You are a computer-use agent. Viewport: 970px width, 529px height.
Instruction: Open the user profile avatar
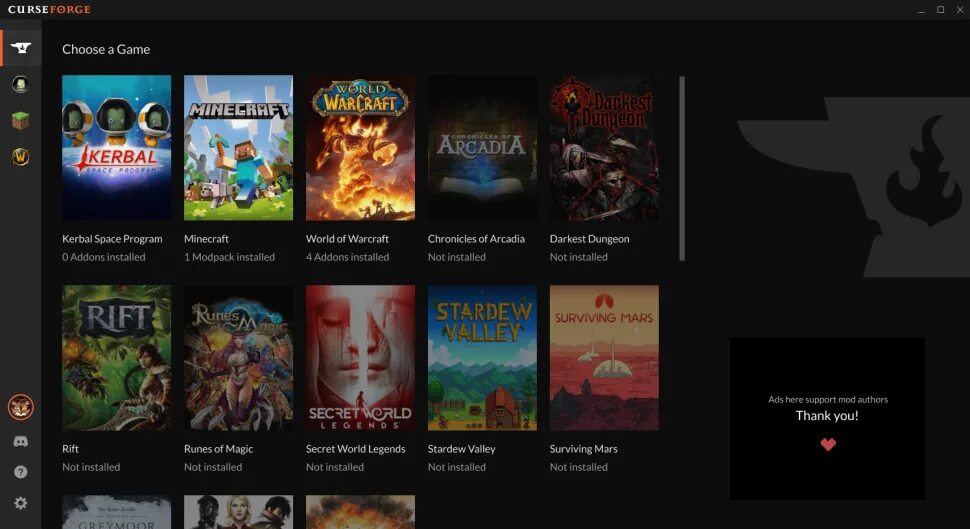20,407
